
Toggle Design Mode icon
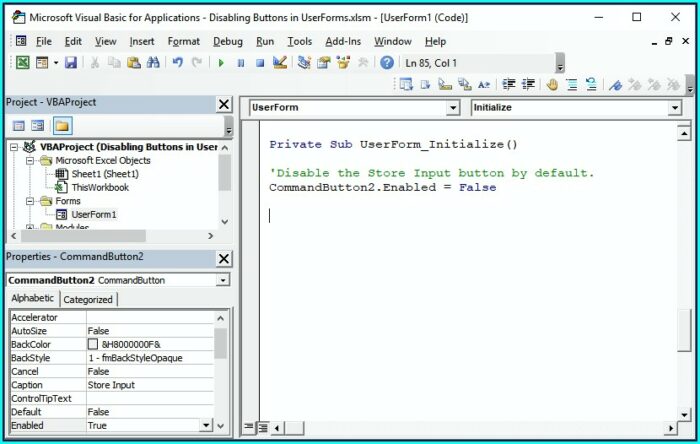(x=280, y=62)
